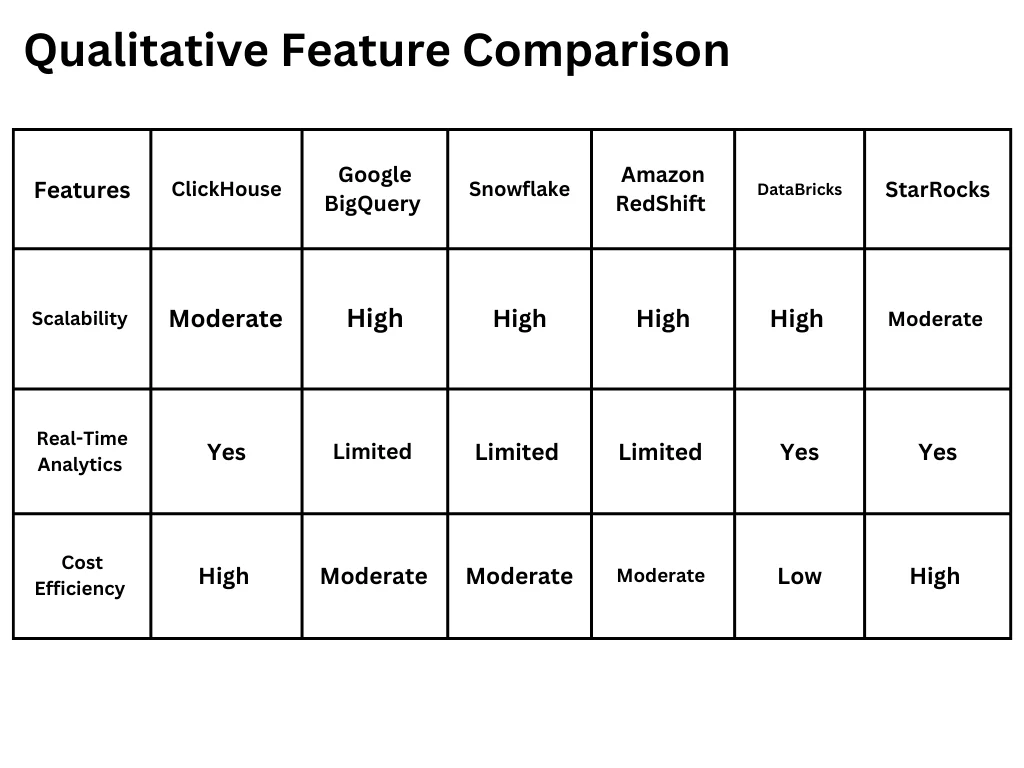This screenshot has height=768, width=1024.
Task: Select the StarRocks column header
Action: (937, 189)
